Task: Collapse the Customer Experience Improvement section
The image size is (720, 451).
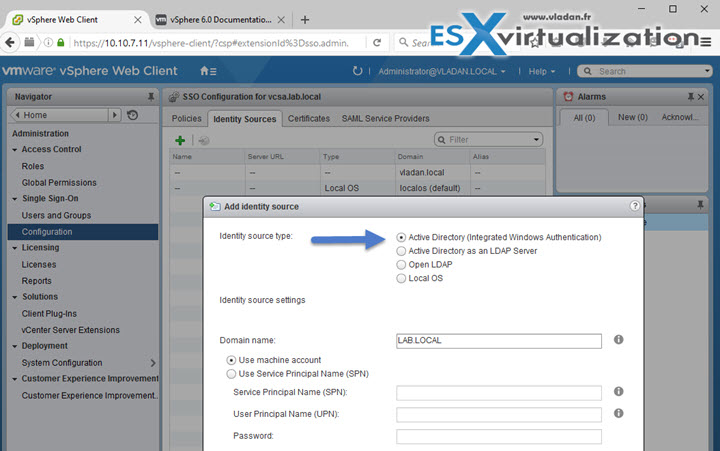Action: (15, 379)
